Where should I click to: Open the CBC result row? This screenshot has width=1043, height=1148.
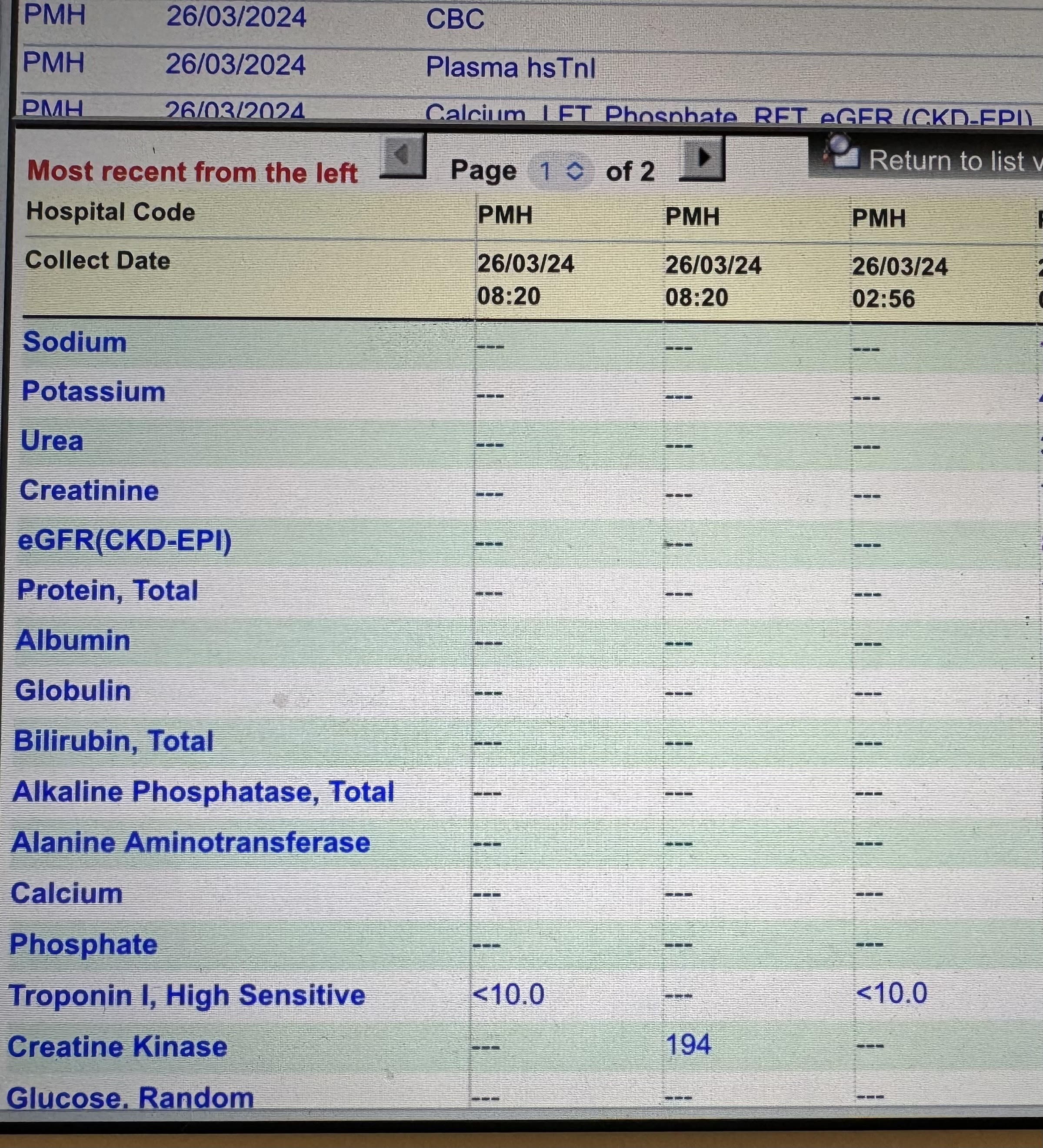point(455,19)
